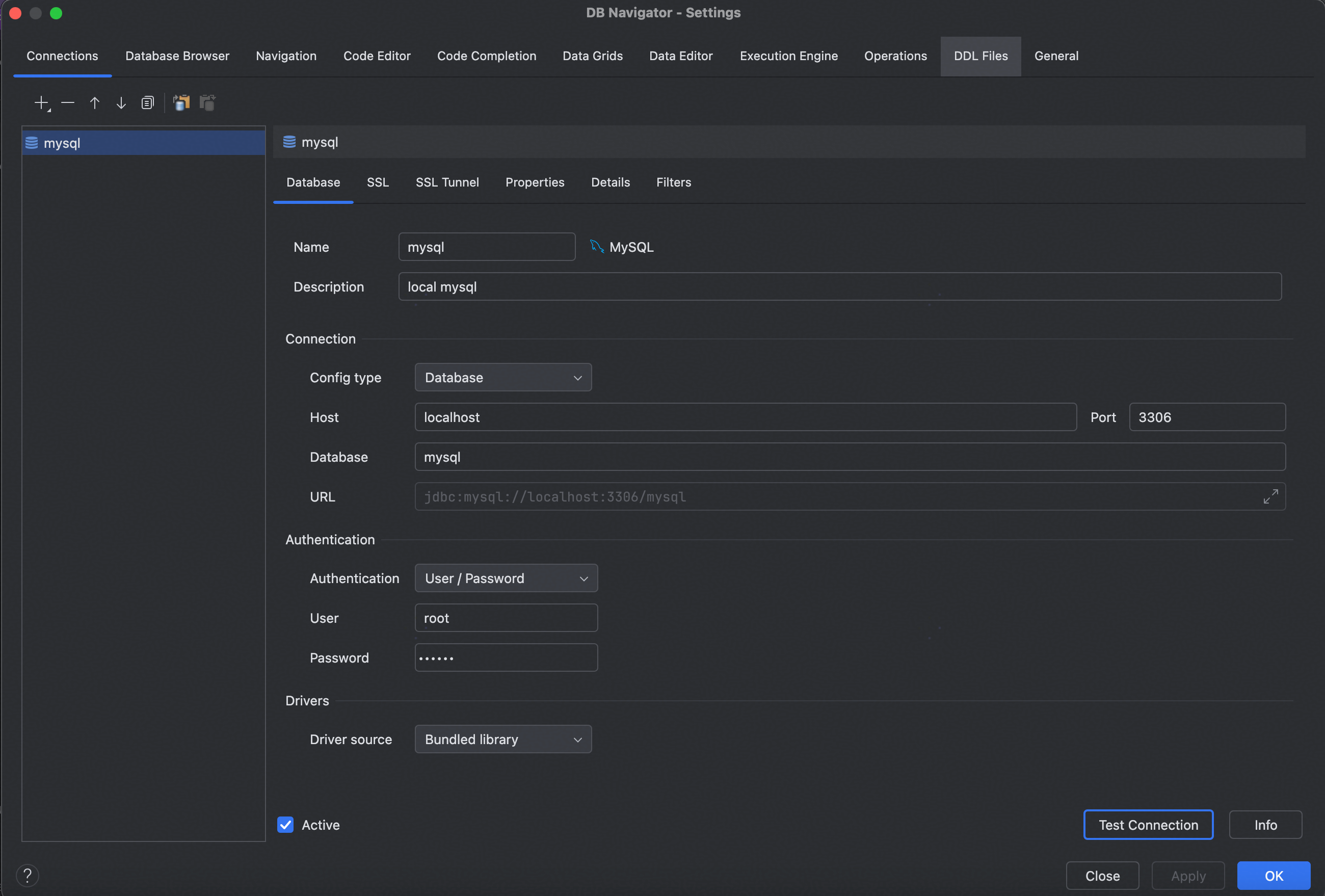Toggle the Active connection checkbox
Image resolution: width=1325 pixels, height=896 pixels.
[286, 824]
